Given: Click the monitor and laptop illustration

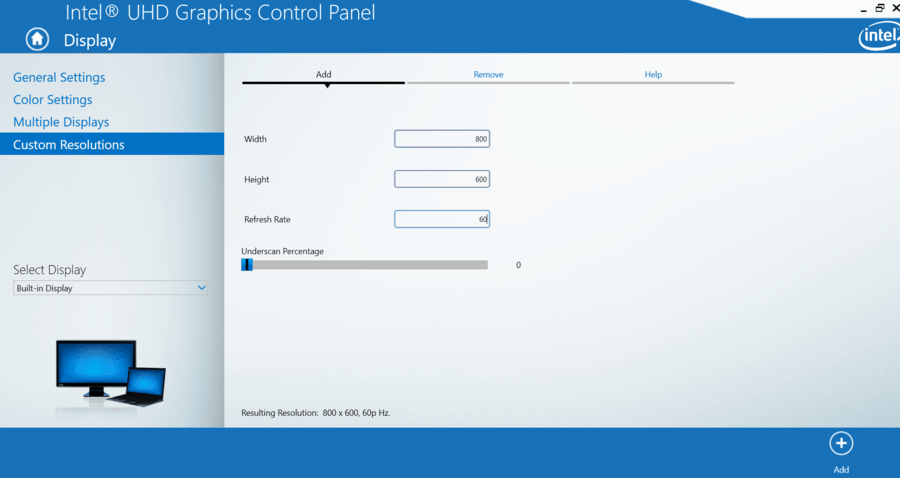Looking at the screenshot, I should (111, 374).
